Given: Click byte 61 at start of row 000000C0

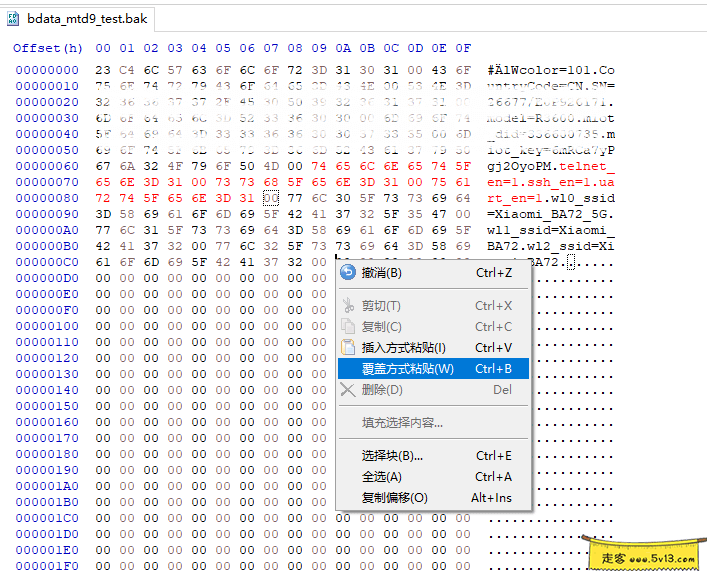Looking at the screenshot, I should coord(103,262).
